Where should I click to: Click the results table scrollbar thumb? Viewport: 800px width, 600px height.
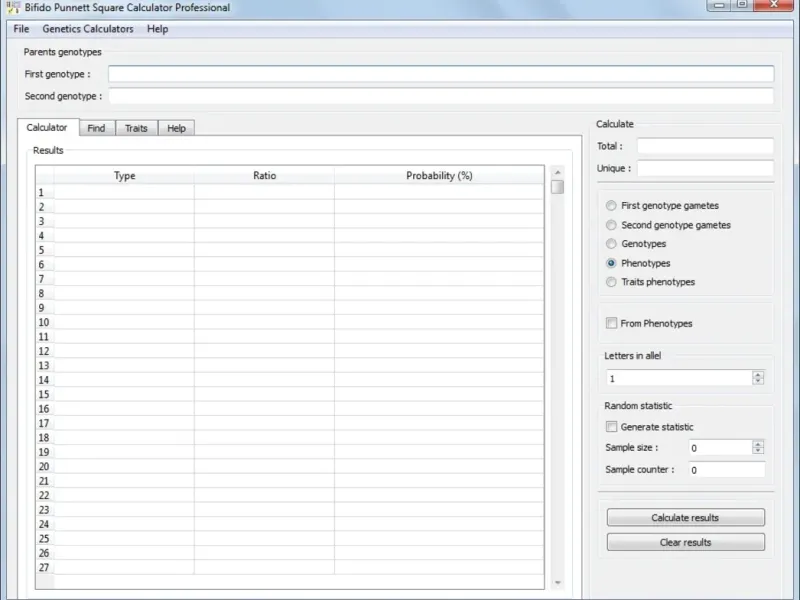(x=558, y=187)
